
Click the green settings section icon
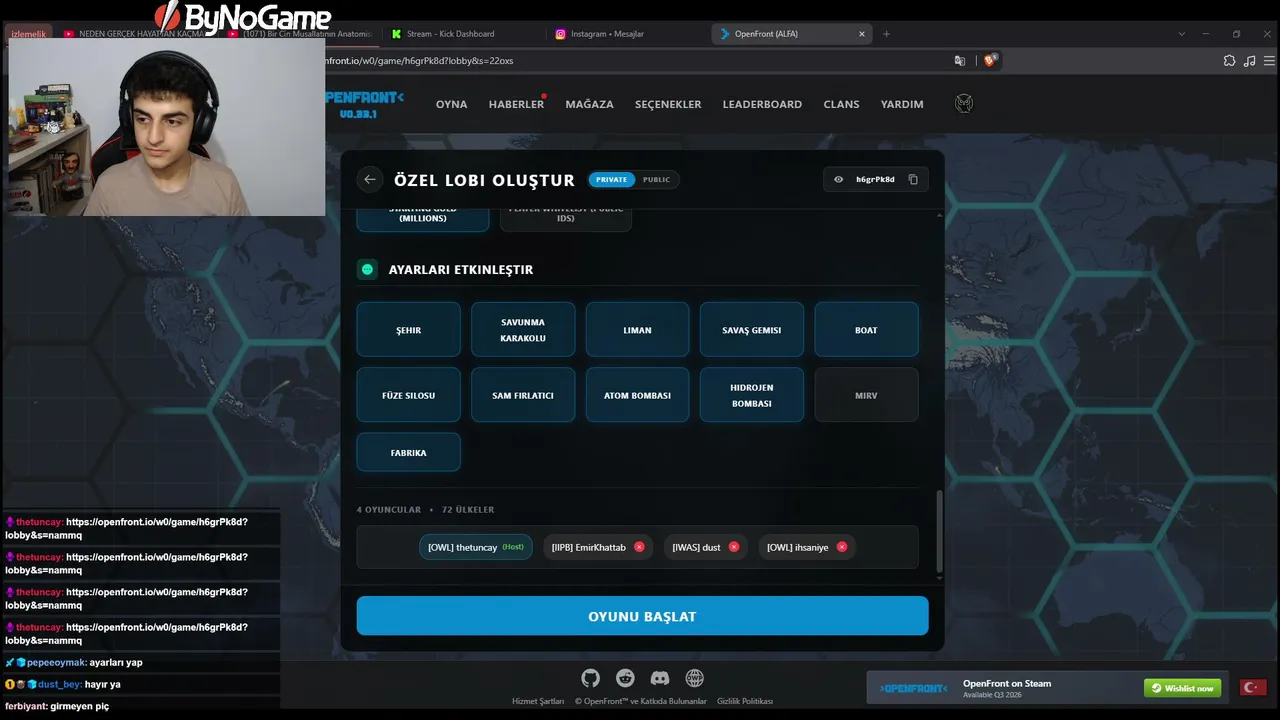(367, 269)
